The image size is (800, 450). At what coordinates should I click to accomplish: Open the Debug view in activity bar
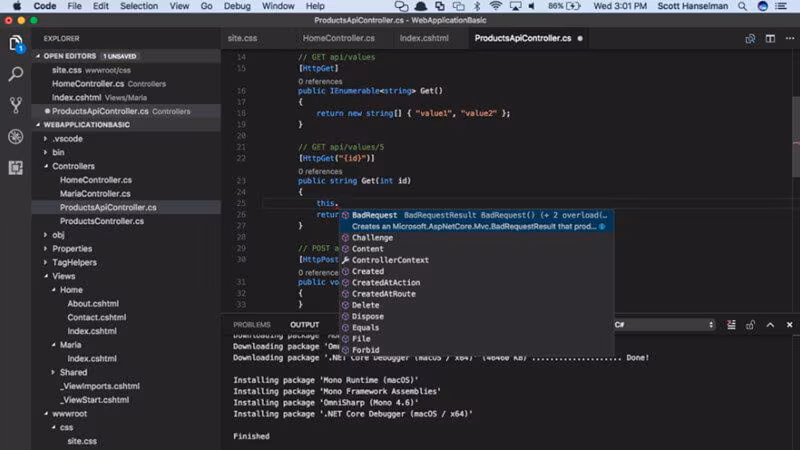[16, 136]
